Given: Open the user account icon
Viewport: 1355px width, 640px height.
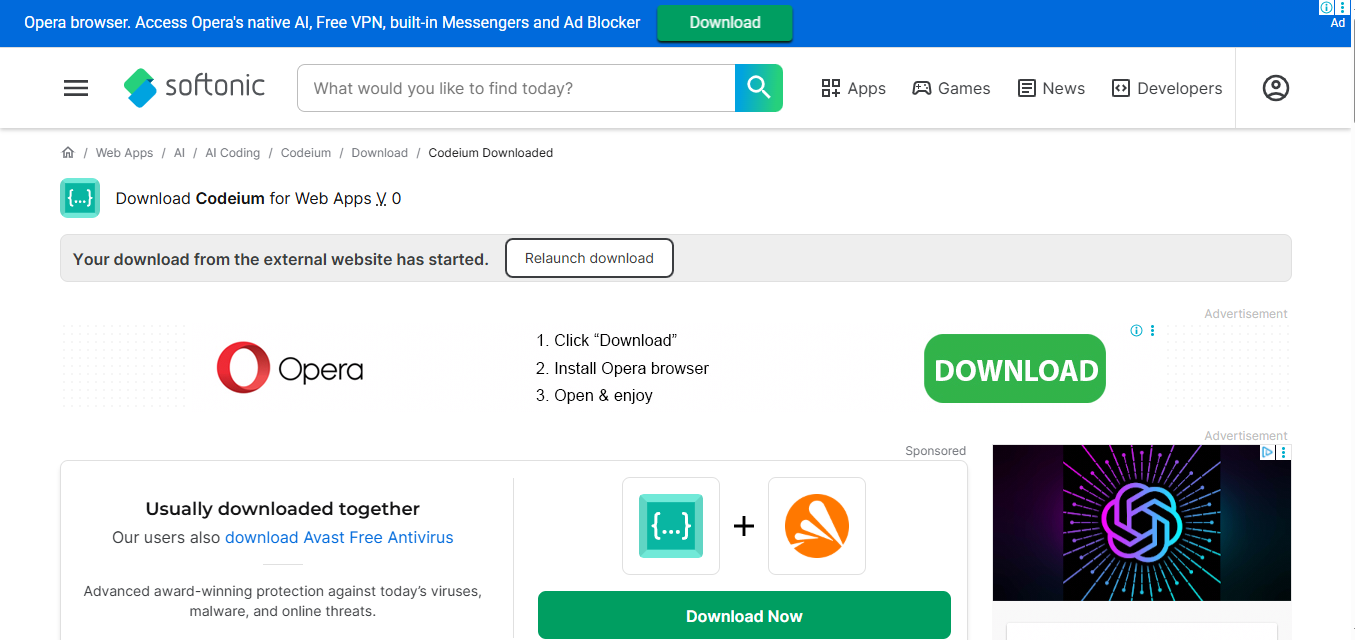Looking at the screenshot, I should pyautogui.click(x=1276, y=88).
